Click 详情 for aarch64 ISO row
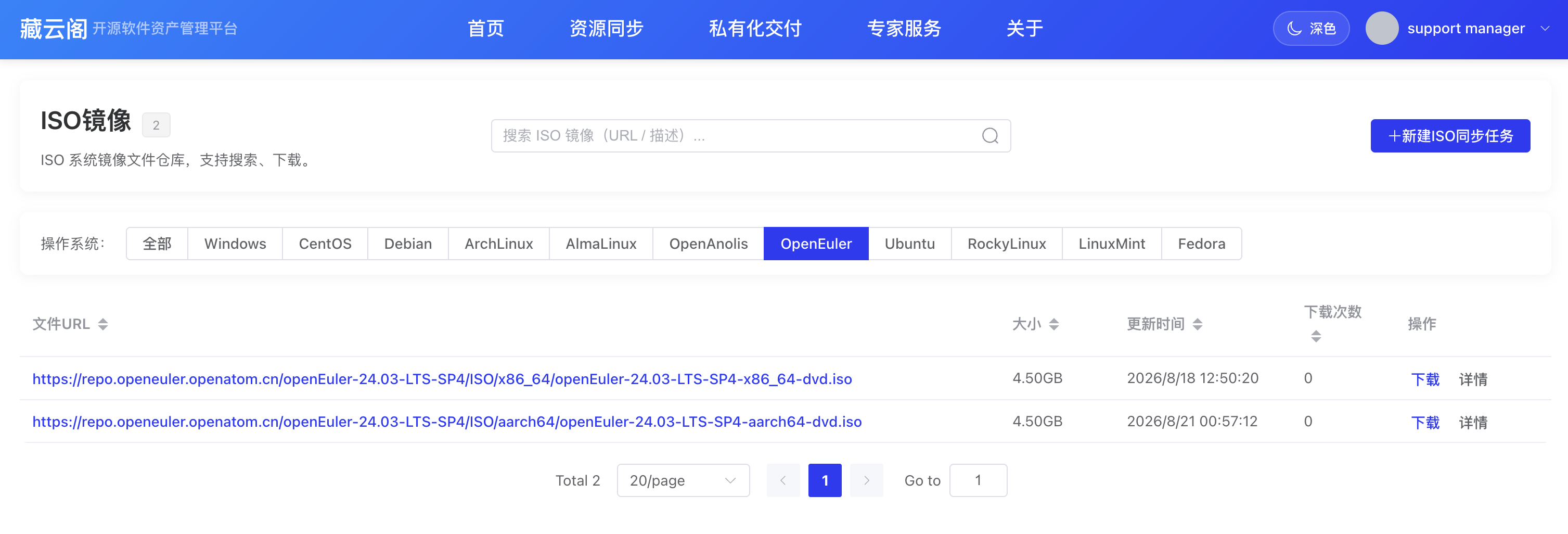The image size is (1568, 534). point(1473,422)
